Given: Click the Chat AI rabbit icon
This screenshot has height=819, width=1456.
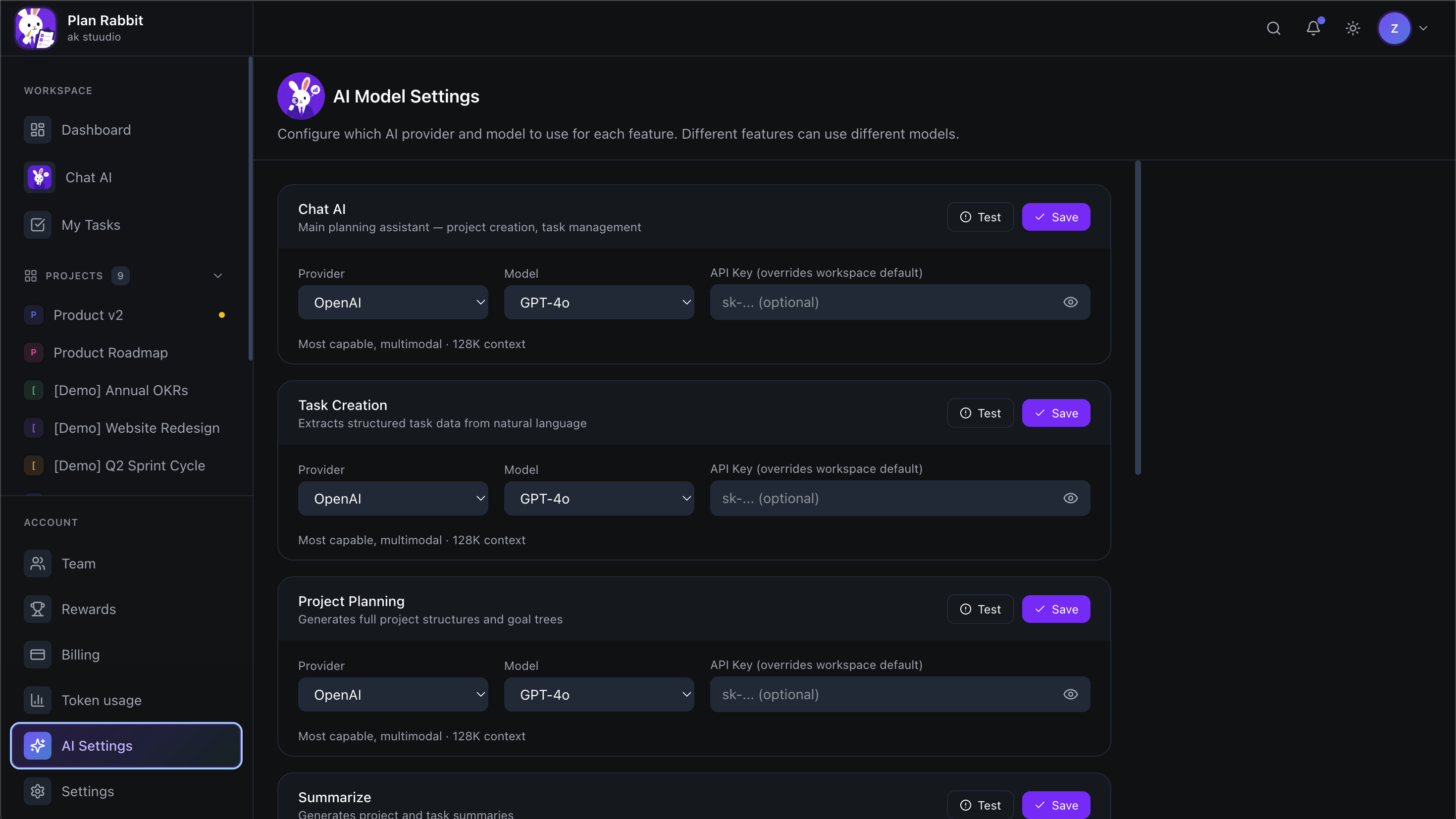Looking at the screenshot, I should point(40,177).
